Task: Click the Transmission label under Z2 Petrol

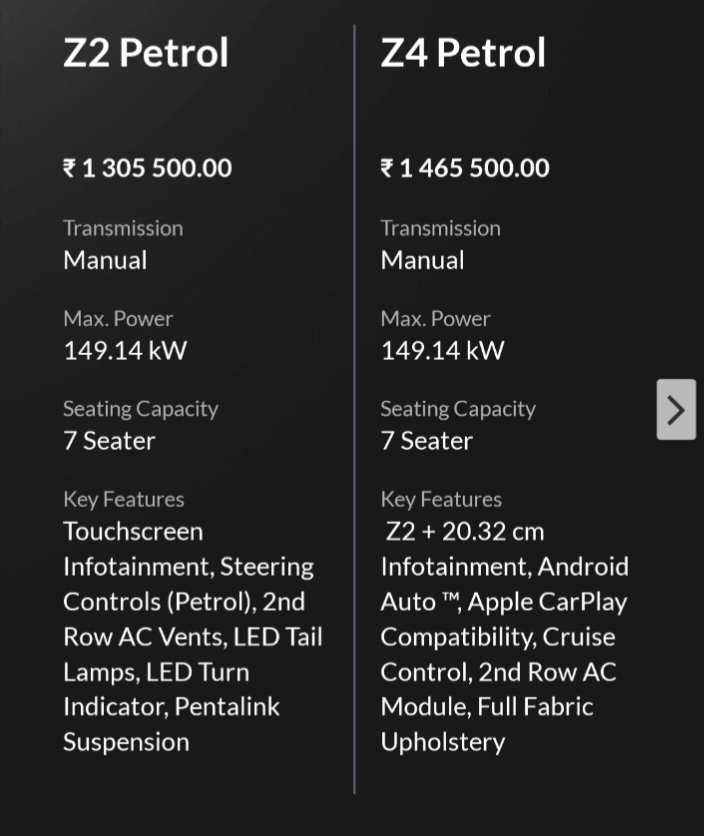Action: tap(123, 228)
